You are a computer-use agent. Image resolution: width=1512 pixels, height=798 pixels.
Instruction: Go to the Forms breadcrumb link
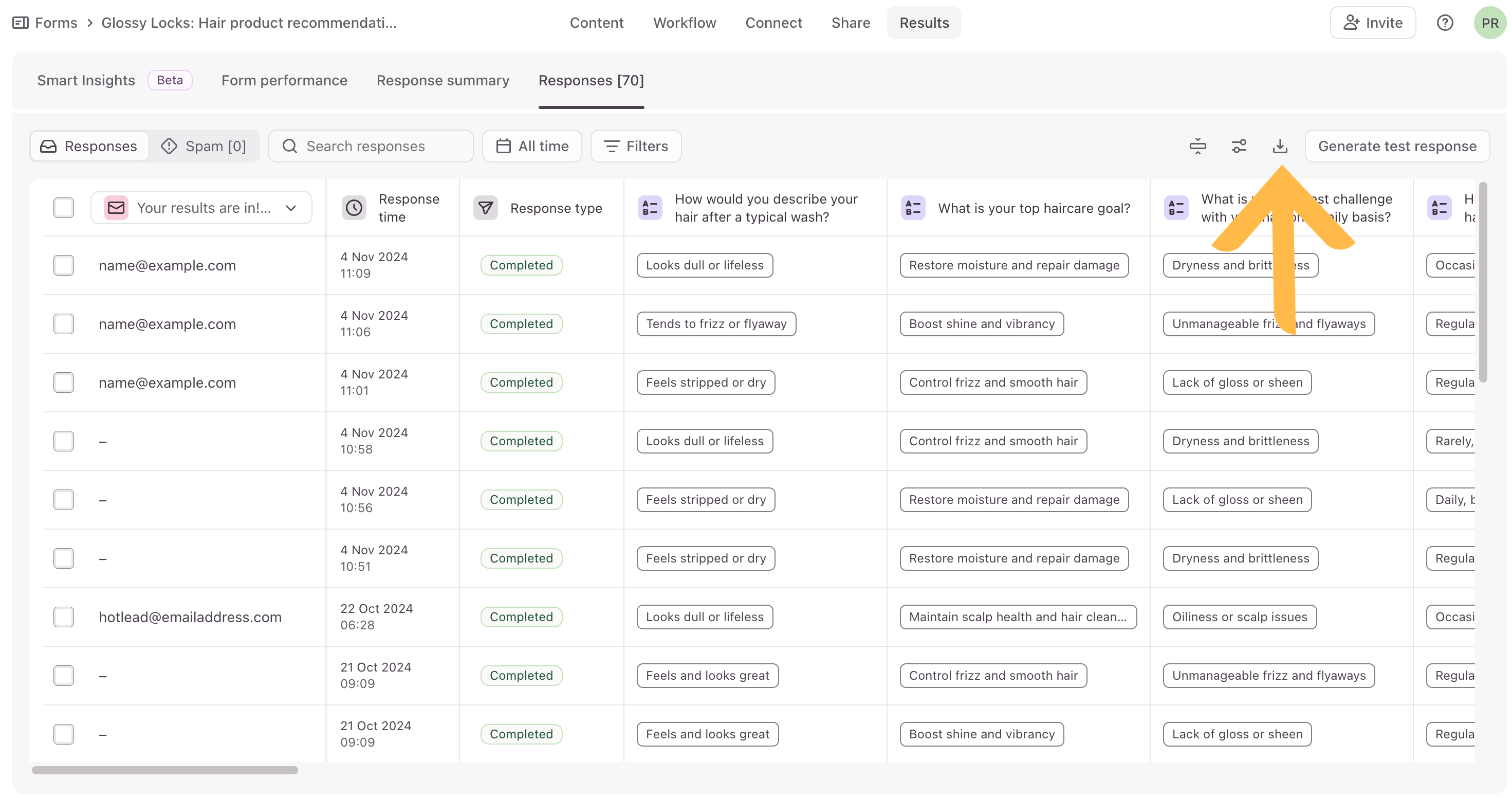tap(56, 23)
